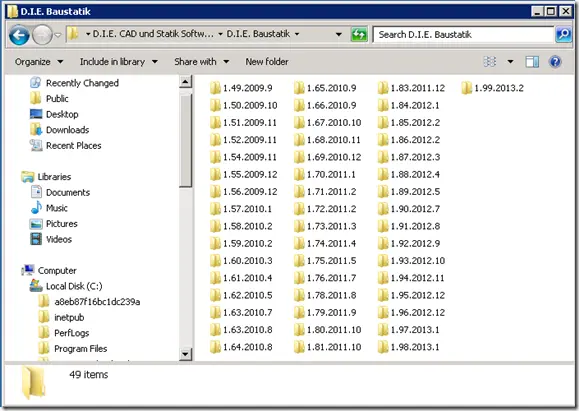This screenshot has width=579, height=411.
Task: Select folder icon of 1.57.2010.1
Action: (215, 209)
